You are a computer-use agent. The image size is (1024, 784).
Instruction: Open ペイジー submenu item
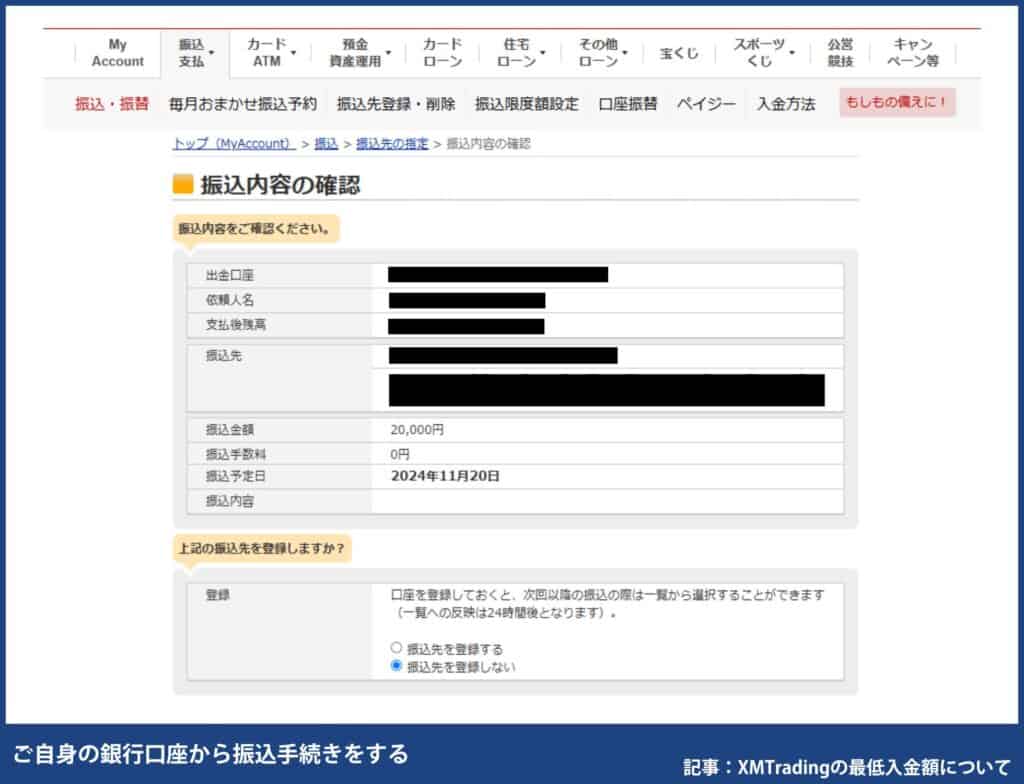click(706, 104)
